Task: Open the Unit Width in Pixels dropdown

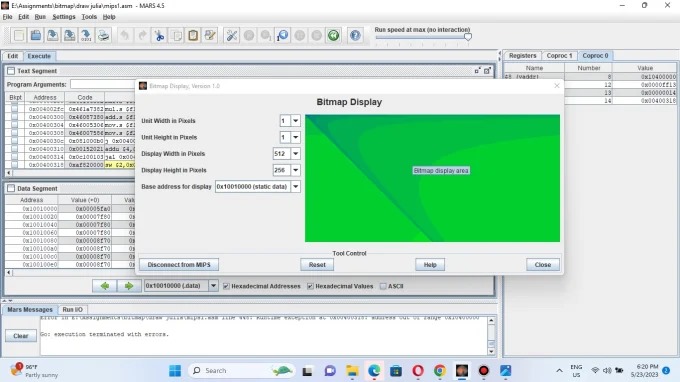Action: click(x=295, y=121)
